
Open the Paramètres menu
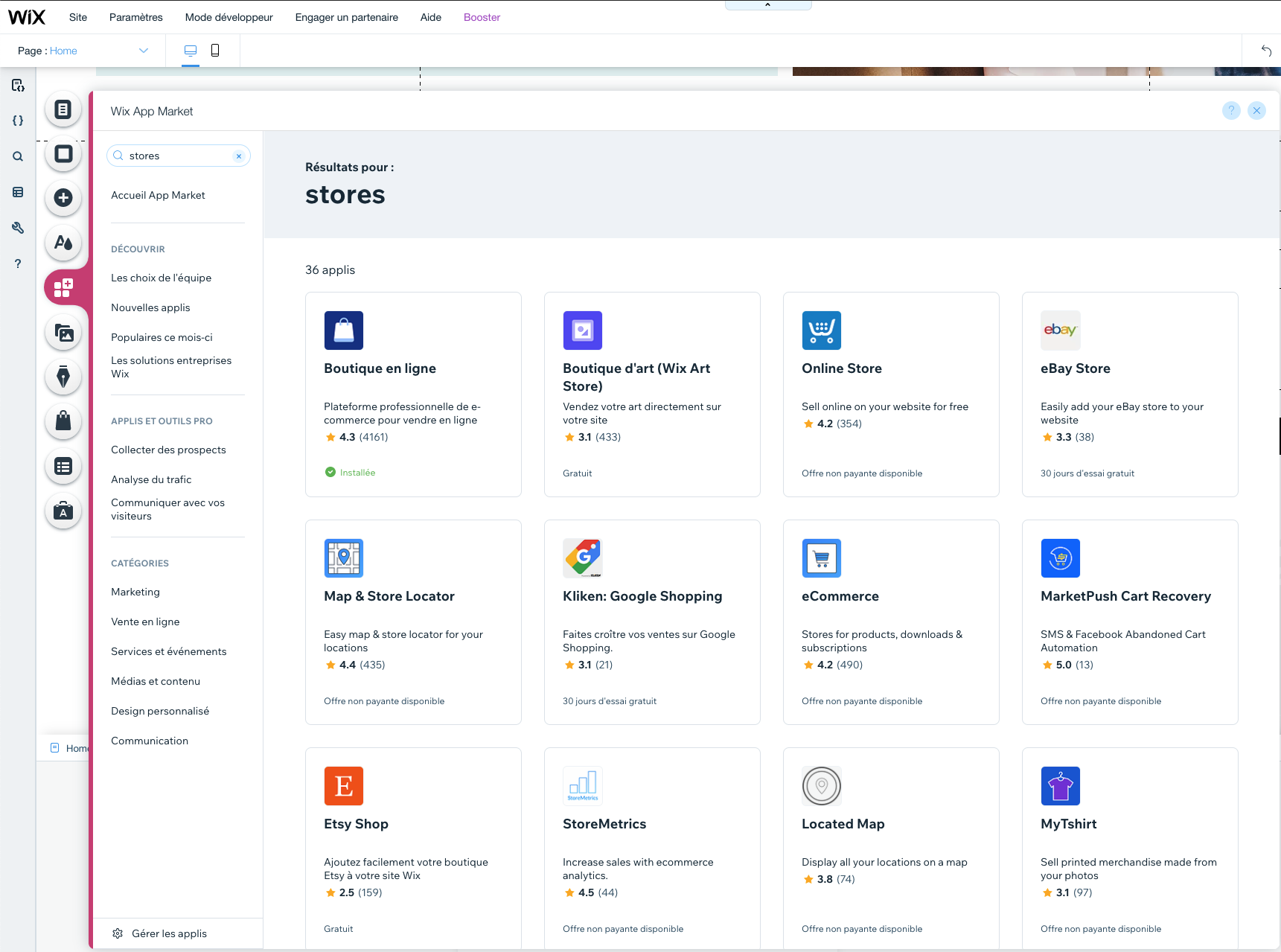coord(136,17)
